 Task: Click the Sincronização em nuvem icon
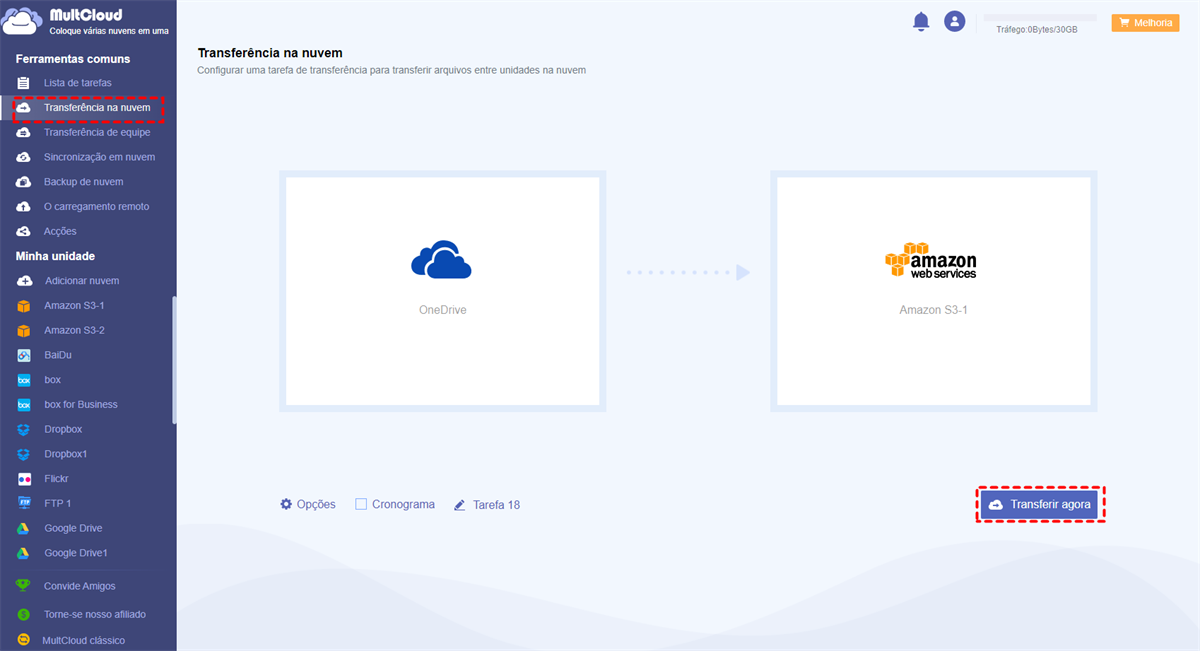(x=24, y=157)
